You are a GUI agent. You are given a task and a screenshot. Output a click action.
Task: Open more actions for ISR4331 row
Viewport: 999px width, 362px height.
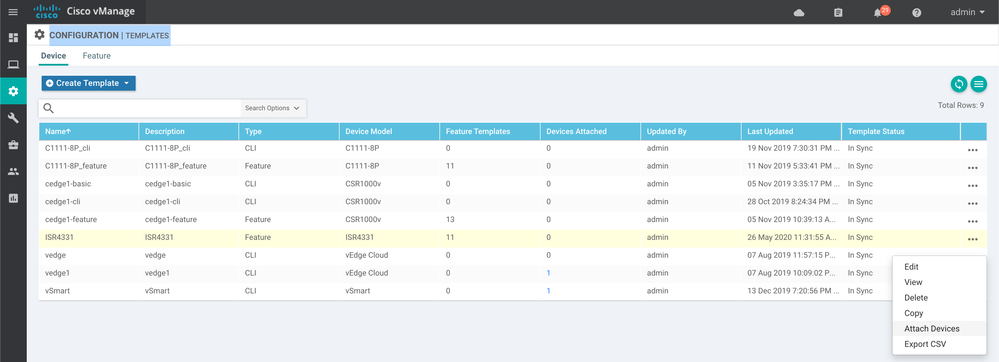point(972,239)
